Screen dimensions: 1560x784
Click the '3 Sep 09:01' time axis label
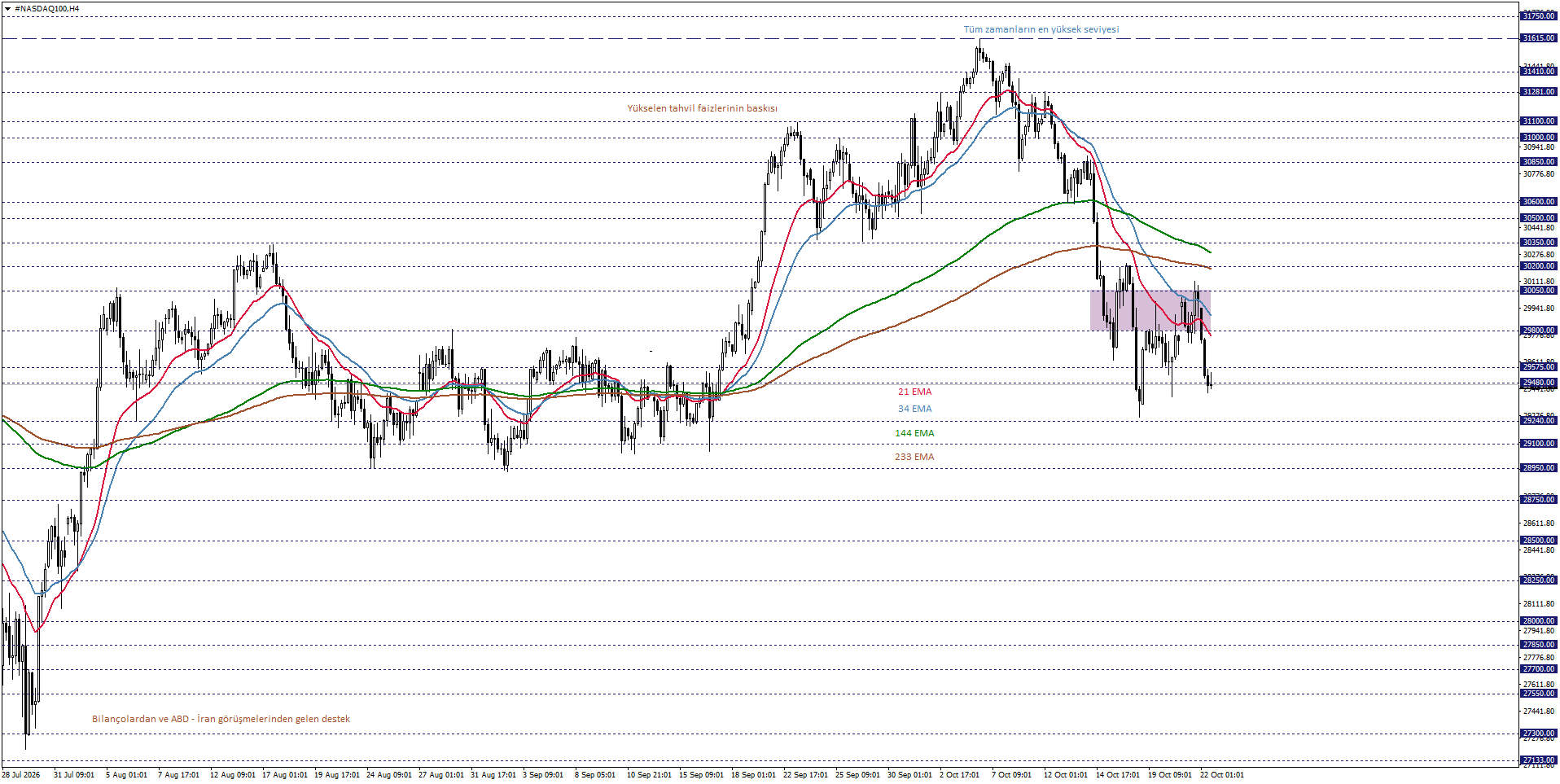543,775
